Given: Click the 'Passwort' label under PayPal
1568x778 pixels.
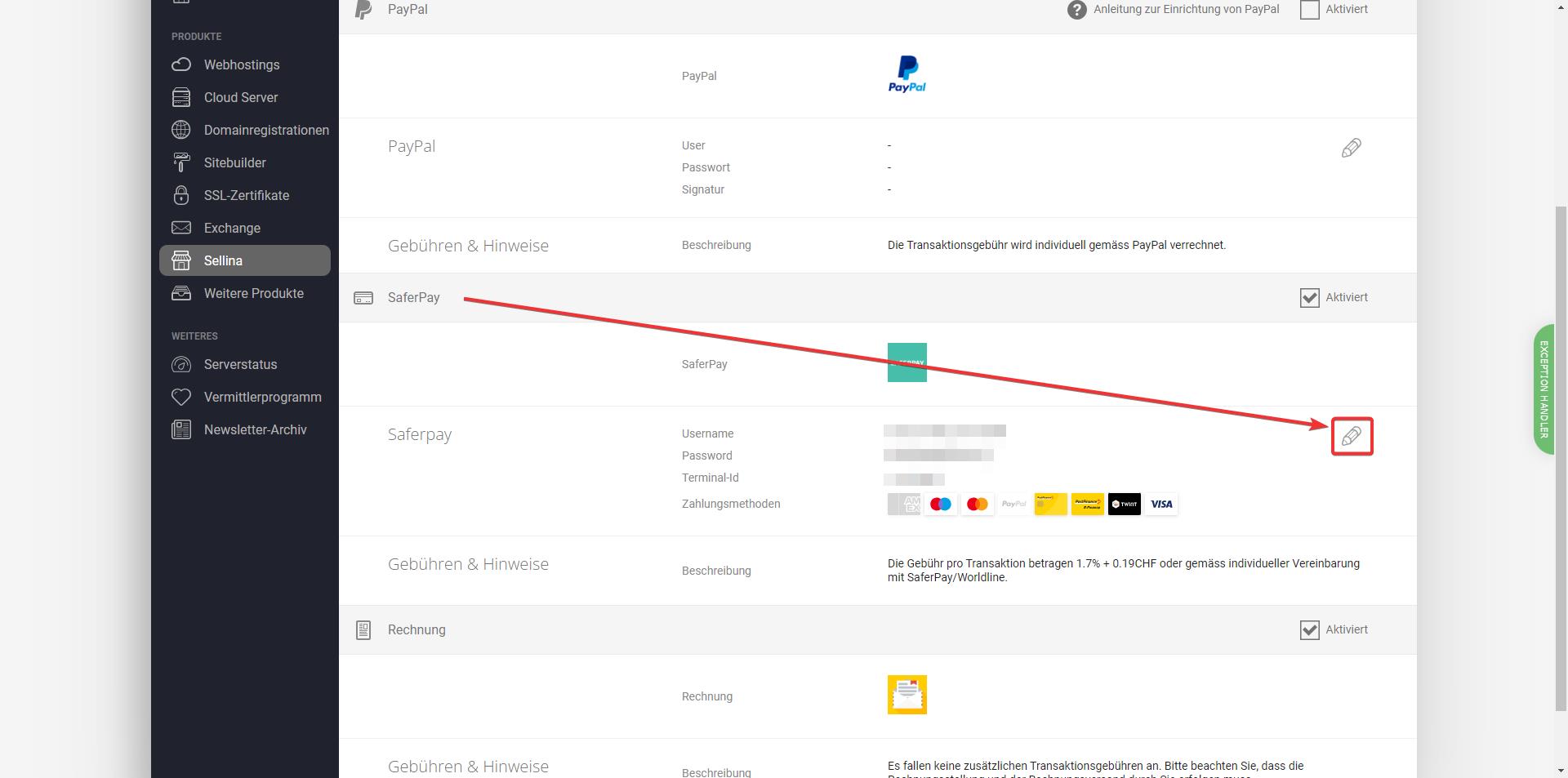Looking at the screenshot, I should pos(706,167).
